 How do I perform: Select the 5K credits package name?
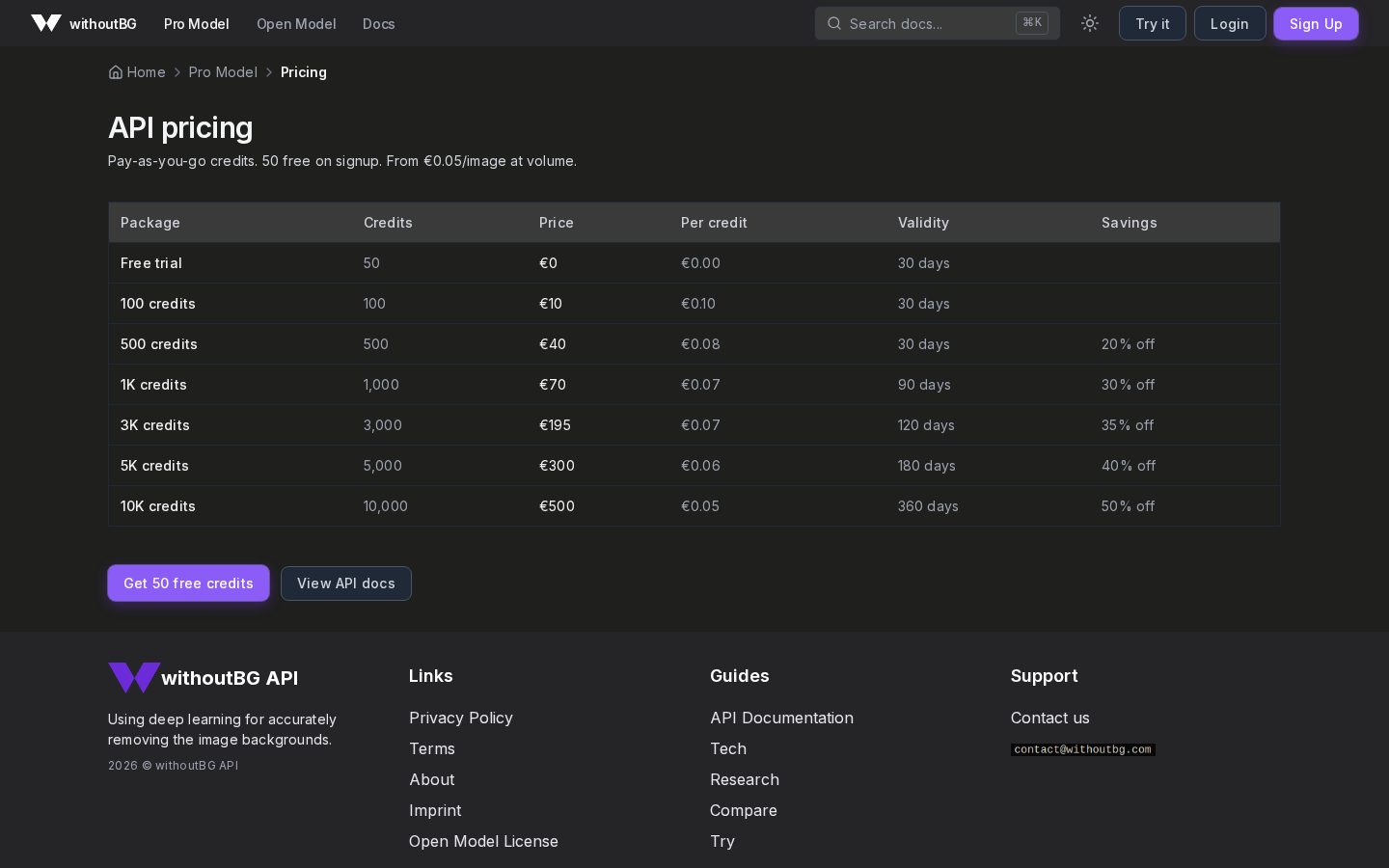point(154,466)
